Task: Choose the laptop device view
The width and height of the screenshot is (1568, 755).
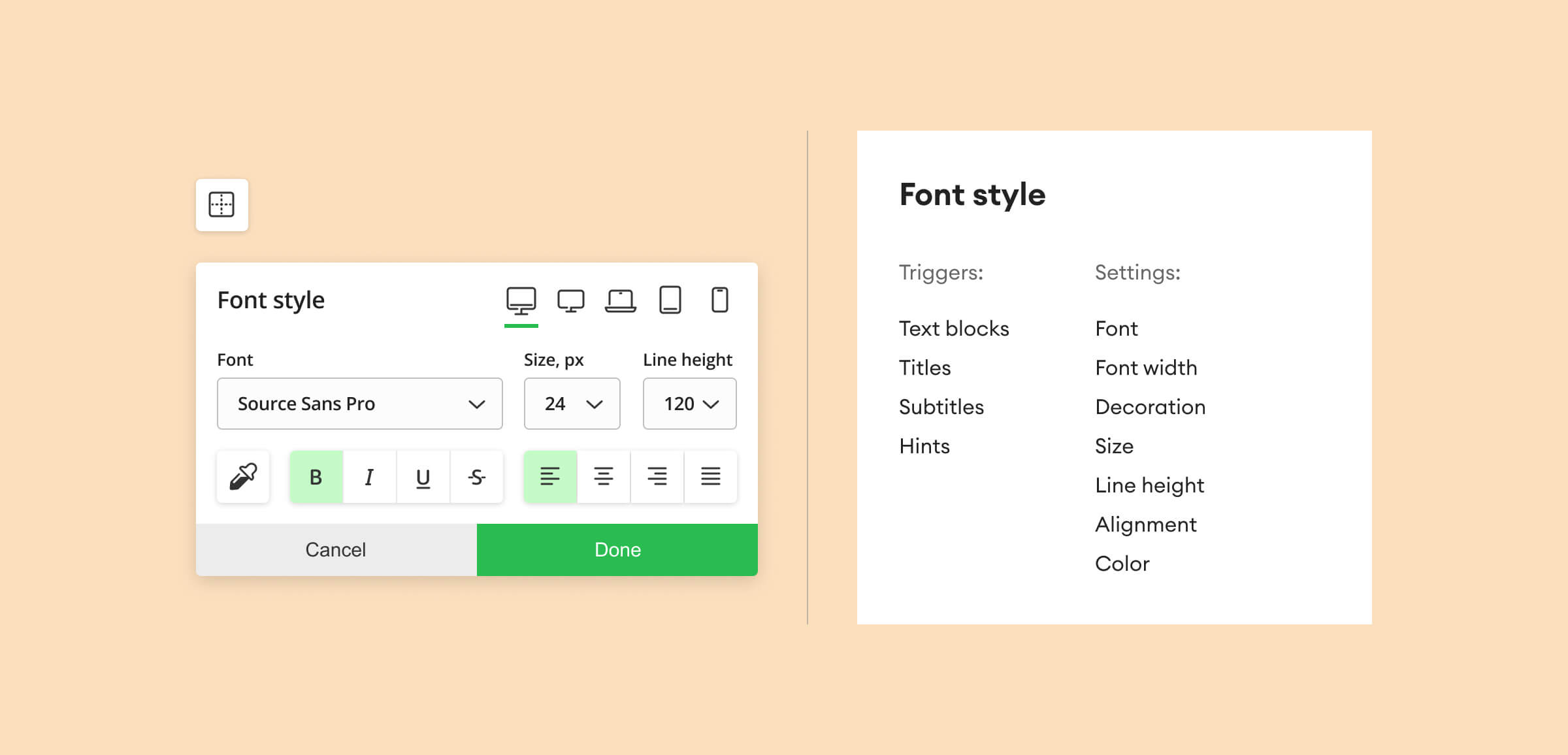Action: [620, 300]
